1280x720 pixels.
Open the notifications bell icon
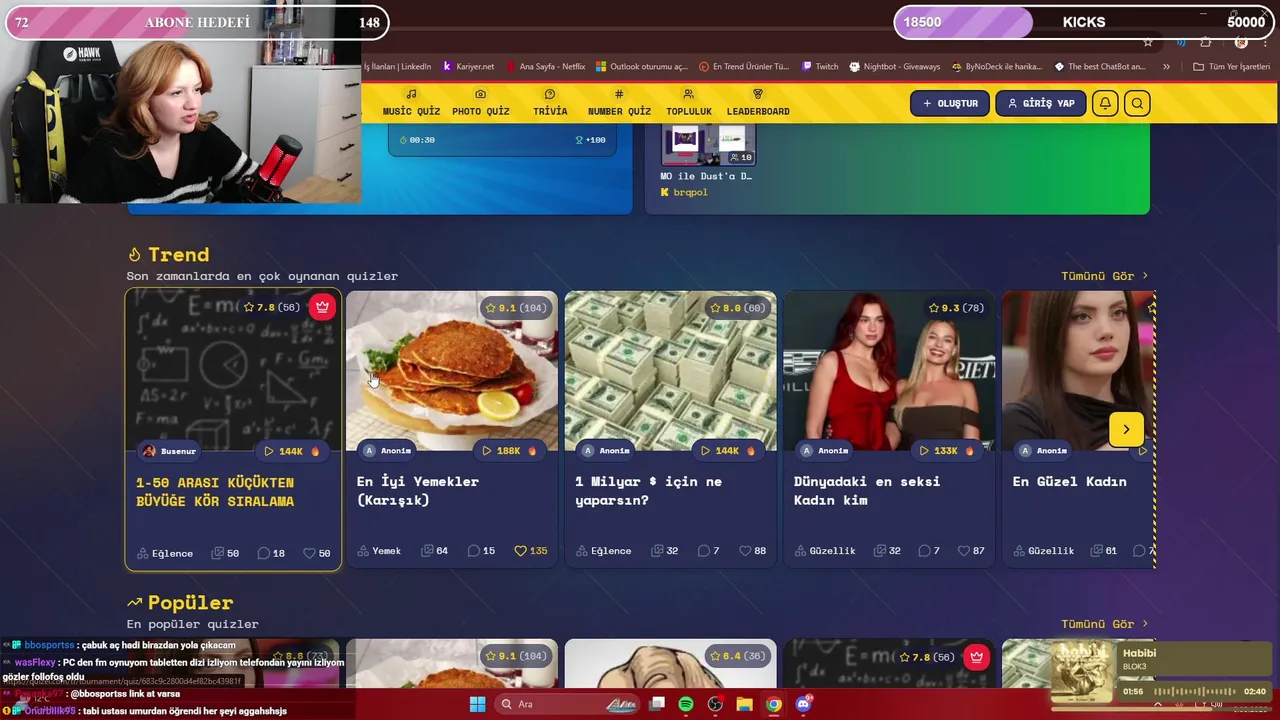pos(1105,103)
